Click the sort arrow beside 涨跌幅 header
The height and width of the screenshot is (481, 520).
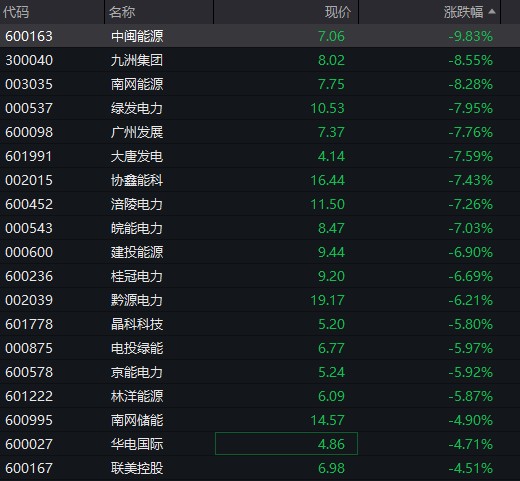[x=492, y=12]
